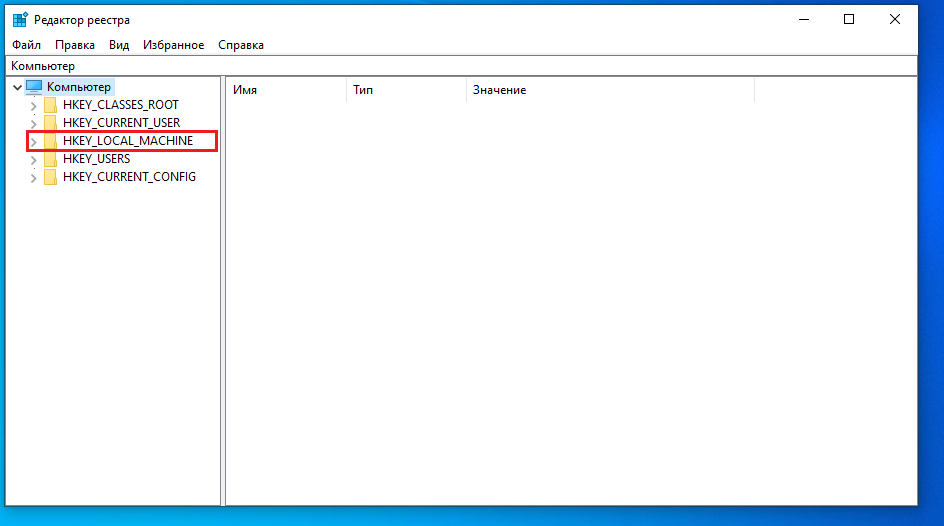This screenshot has width=944, height=526.
Task: Select the HKEY_CURRENT_USER key label
Action: 121,123
